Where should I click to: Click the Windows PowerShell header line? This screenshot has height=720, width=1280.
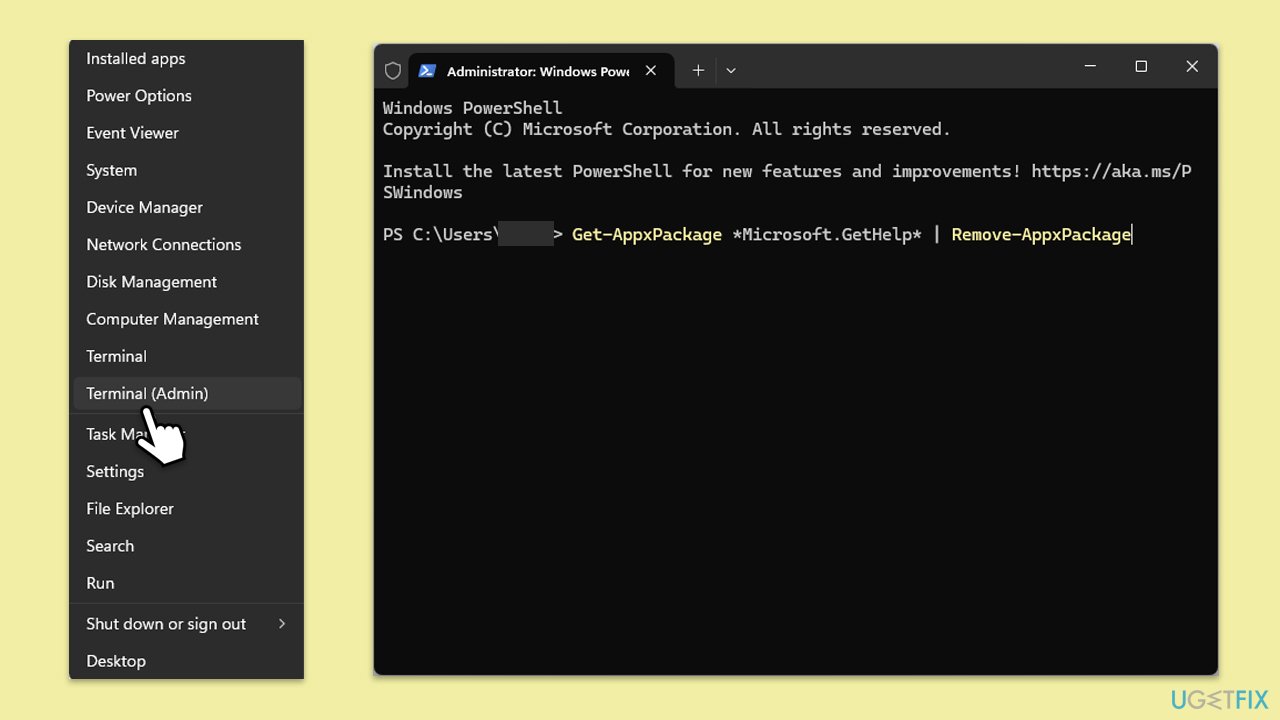coord(472,108)
